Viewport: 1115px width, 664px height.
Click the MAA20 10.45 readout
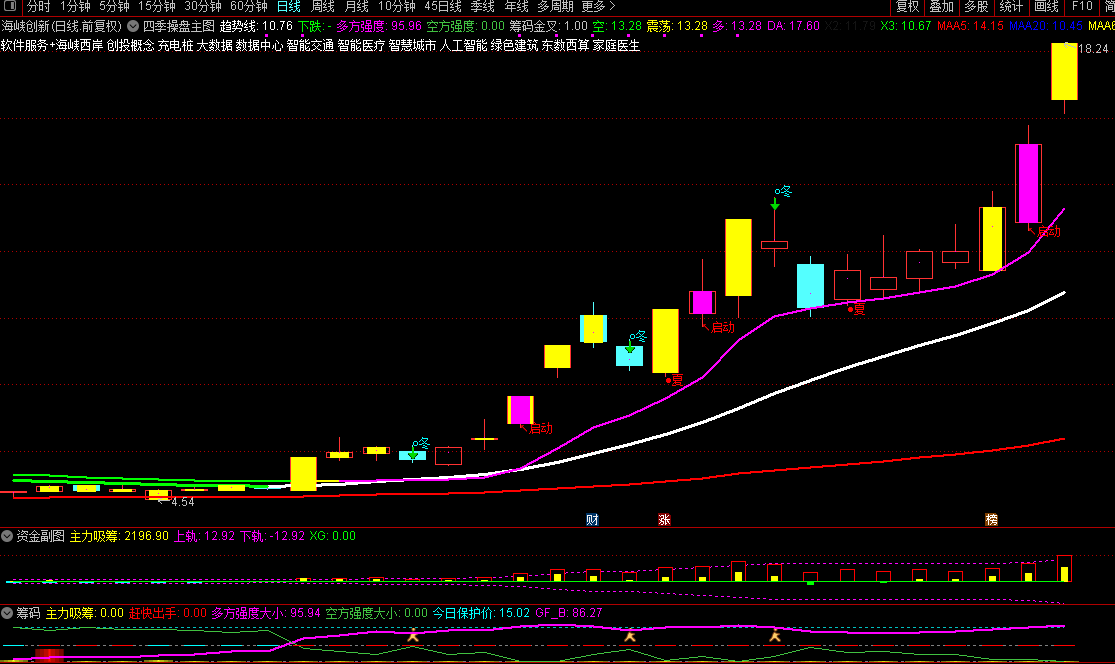[1045, 26]
